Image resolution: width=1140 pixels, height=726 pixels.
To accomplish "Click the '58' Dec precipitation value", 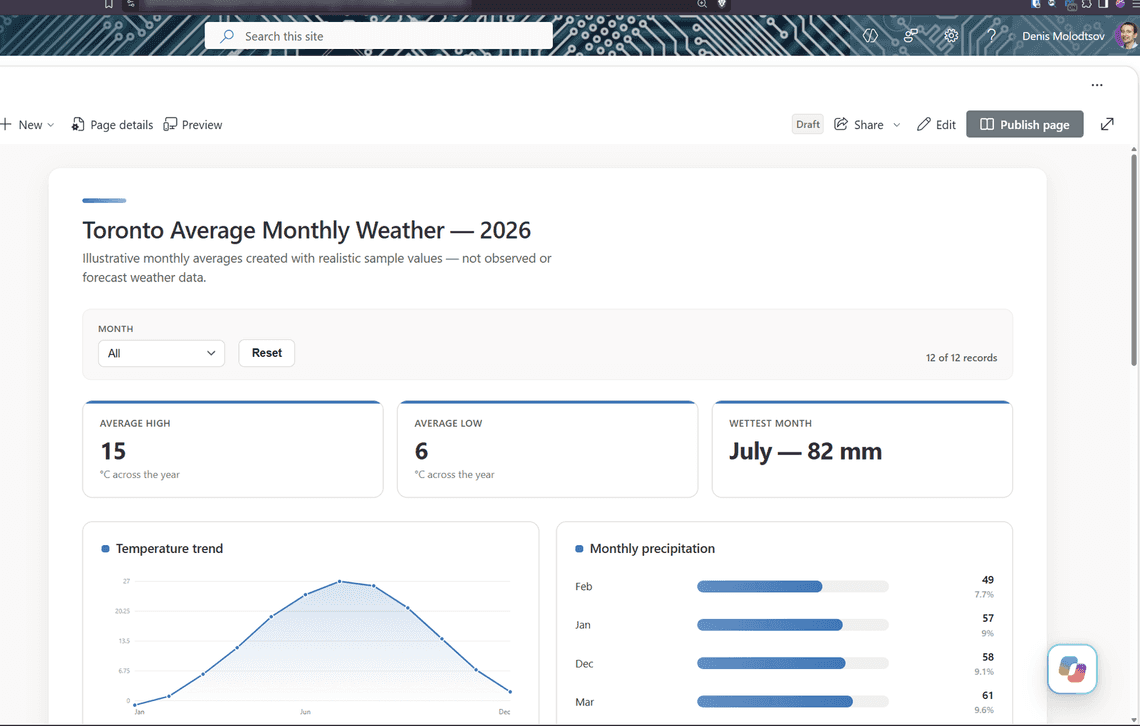I will tap(987, 657).
